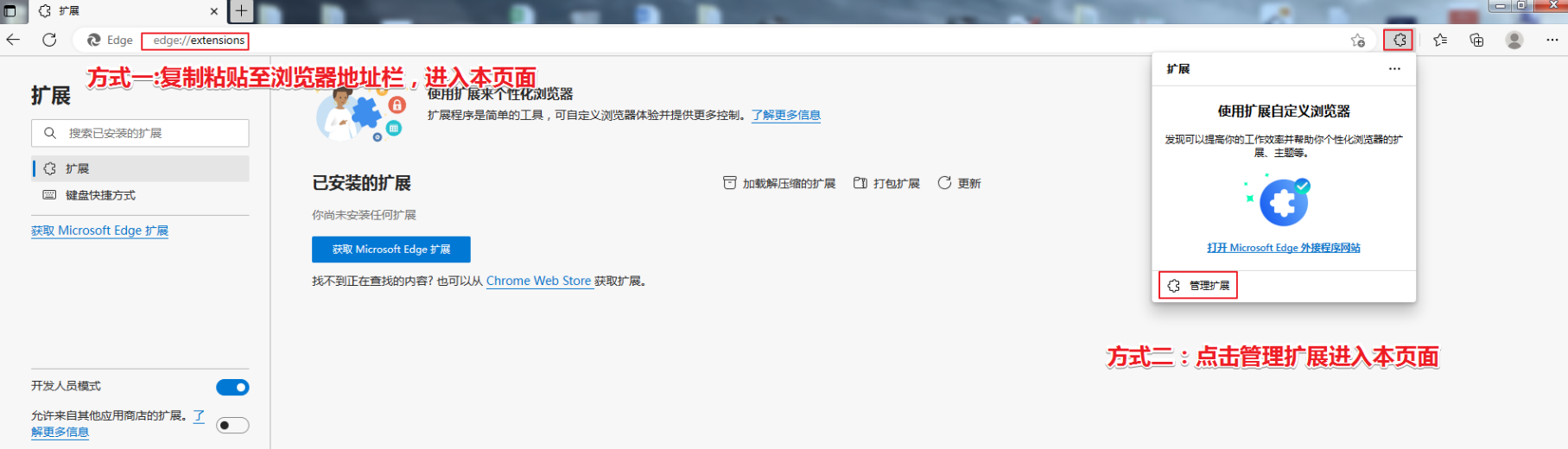The width and height of the screenshot is (1568, 449).
Task: Open the Edge settings and more menu
Action: click(1552, 40)
